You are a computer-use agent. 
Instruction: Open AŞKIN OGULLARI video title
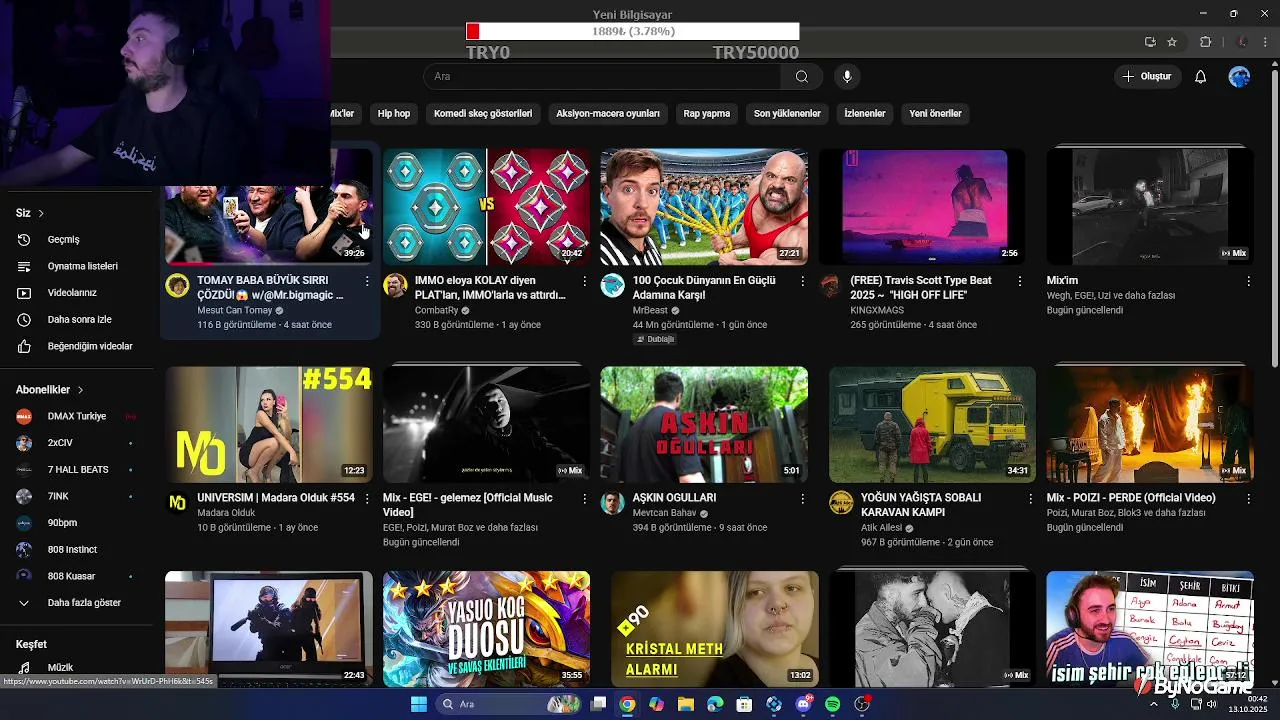[x=674, y=498]
